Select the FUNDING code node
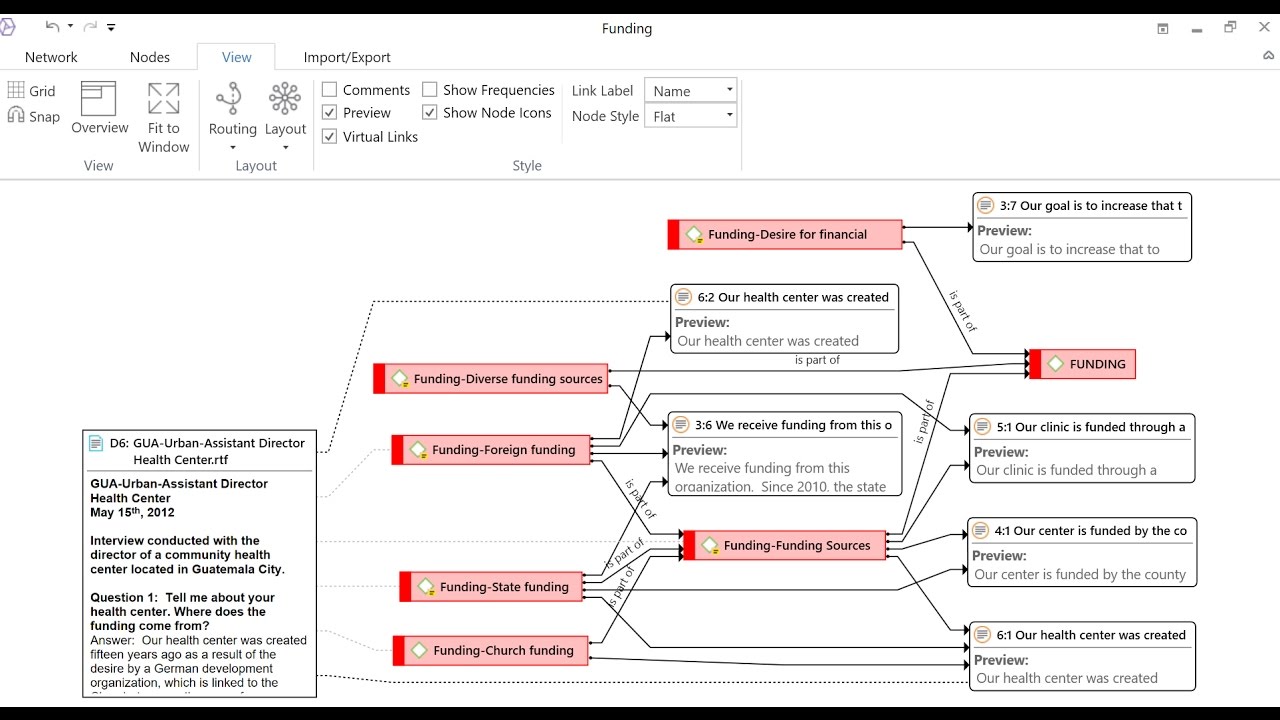Screen dimensions: 1280x720 click(x=1088, y=364)
